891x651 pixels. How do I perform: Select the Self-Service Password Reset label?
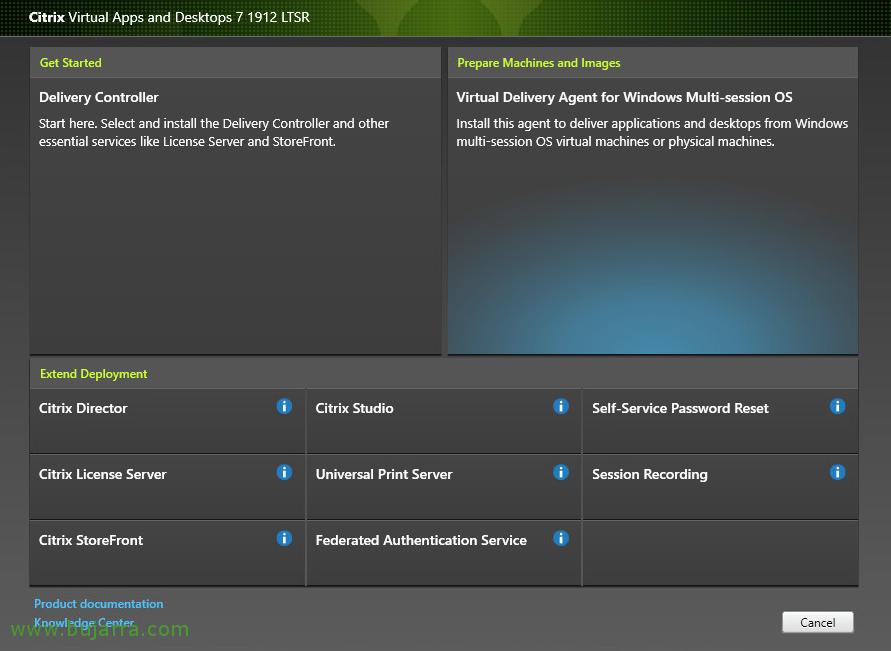click(680, 408)
